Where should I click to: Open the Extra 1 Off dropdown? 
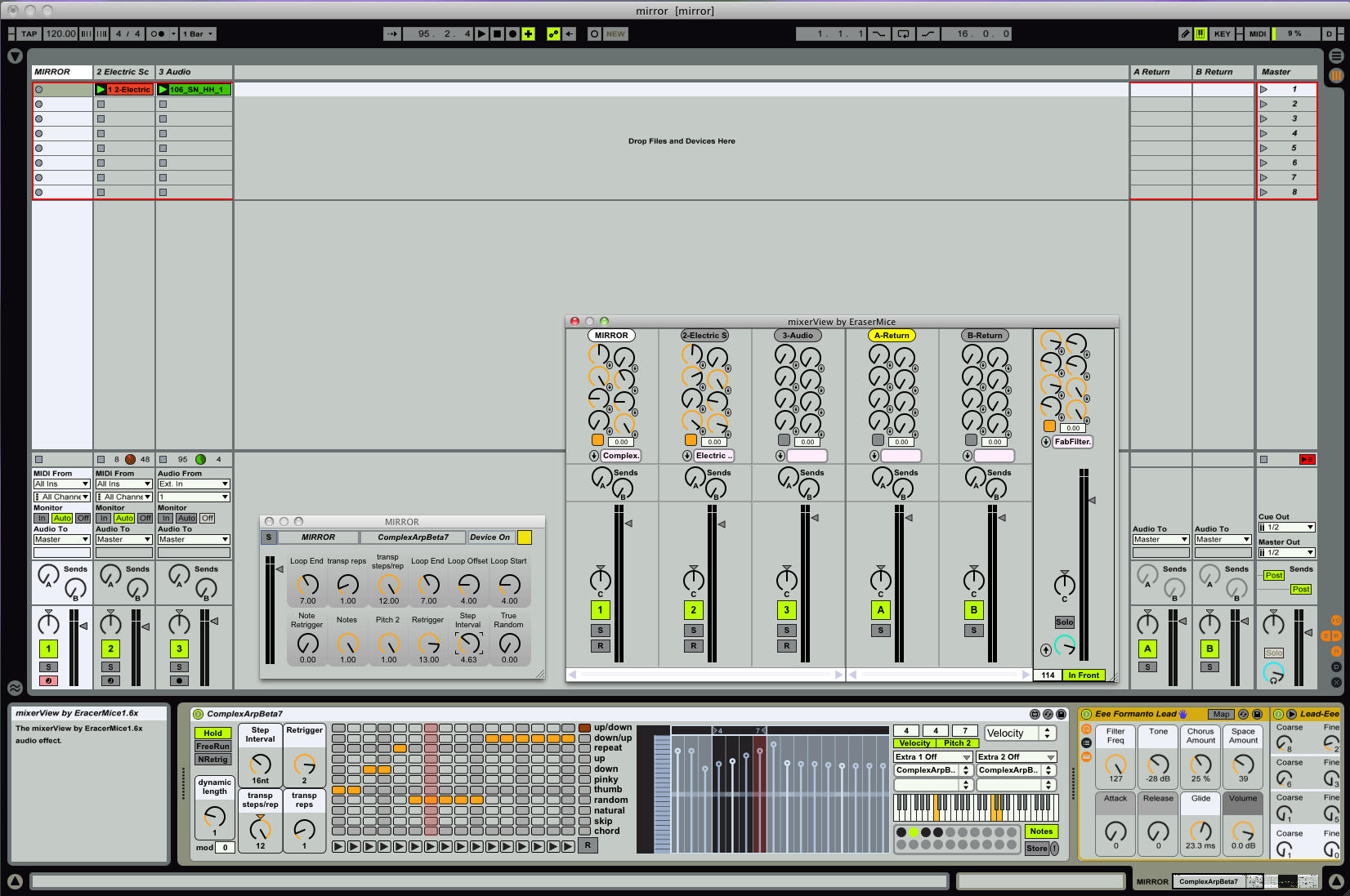(x=932, y=757)
